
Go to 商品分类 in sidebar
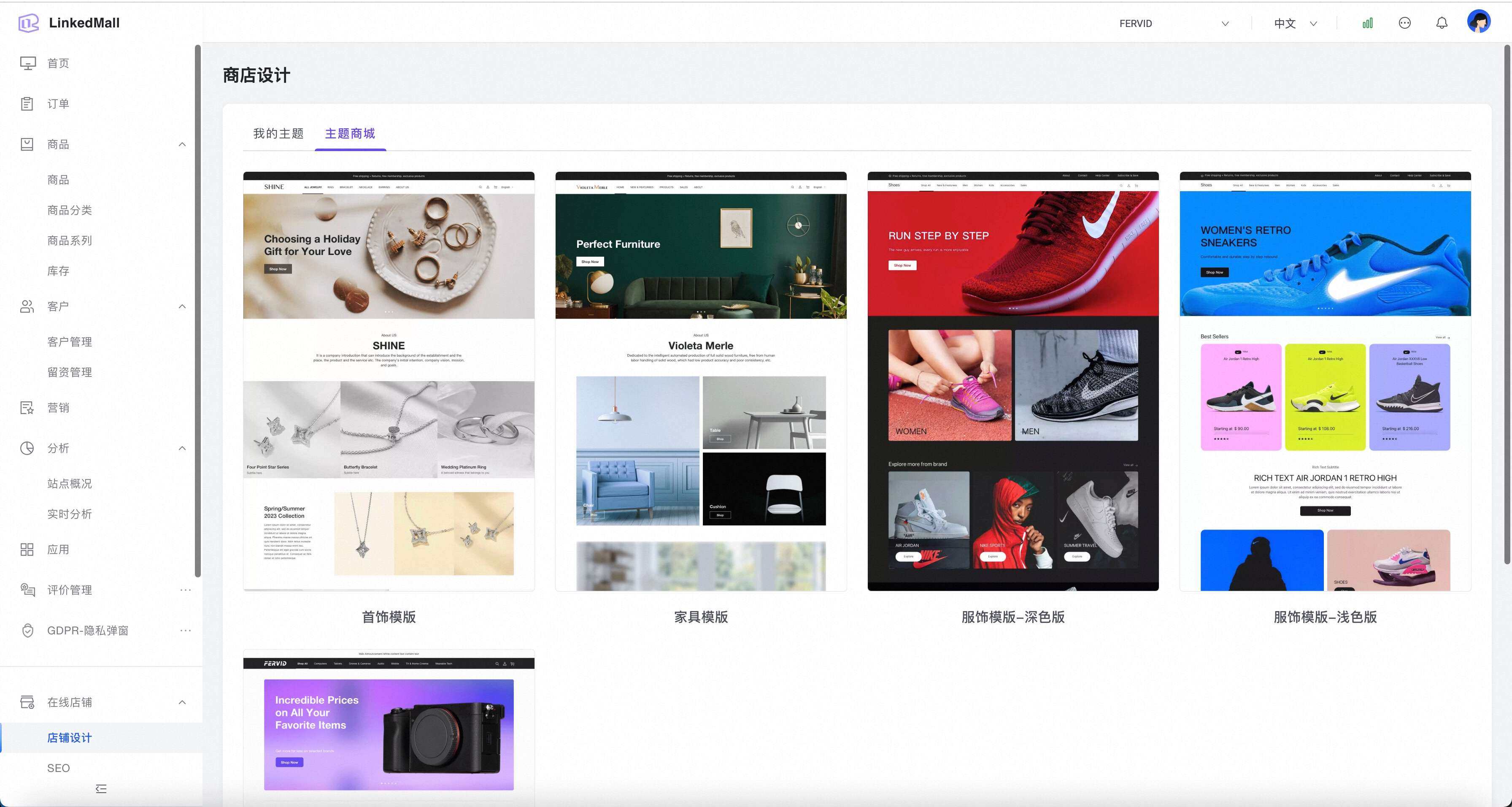click(69, 210)
